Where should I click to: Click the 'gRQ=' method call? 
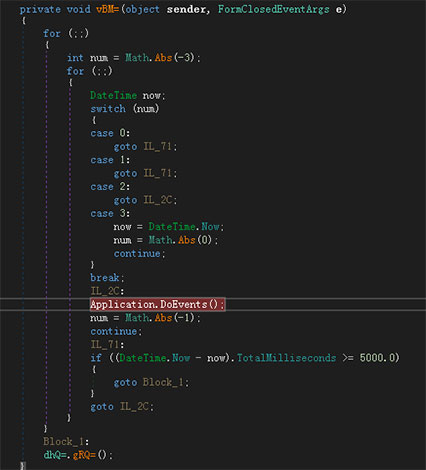[84, 455]
